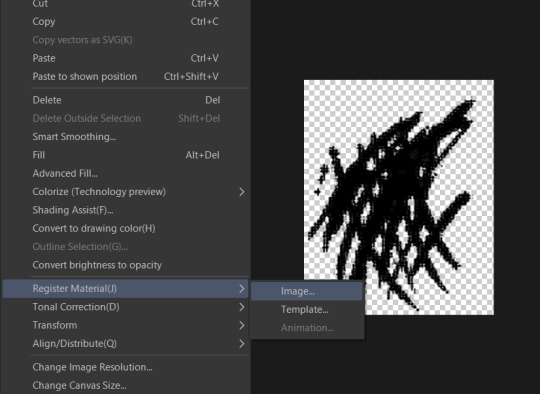
Task: Open Change Image Resolution dialog
Action: pyautogui.click(x=125, y=367)
